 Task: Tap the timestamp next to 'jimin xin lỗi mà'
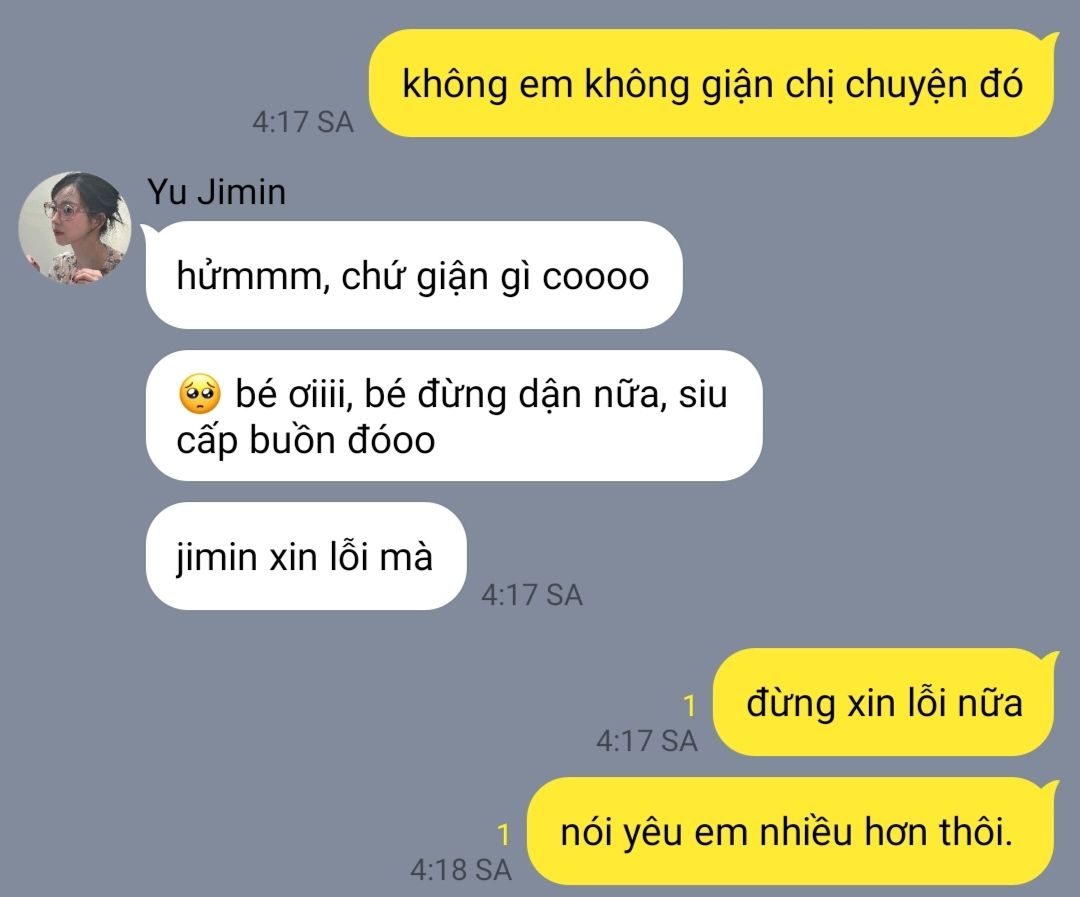click(532, 595)
